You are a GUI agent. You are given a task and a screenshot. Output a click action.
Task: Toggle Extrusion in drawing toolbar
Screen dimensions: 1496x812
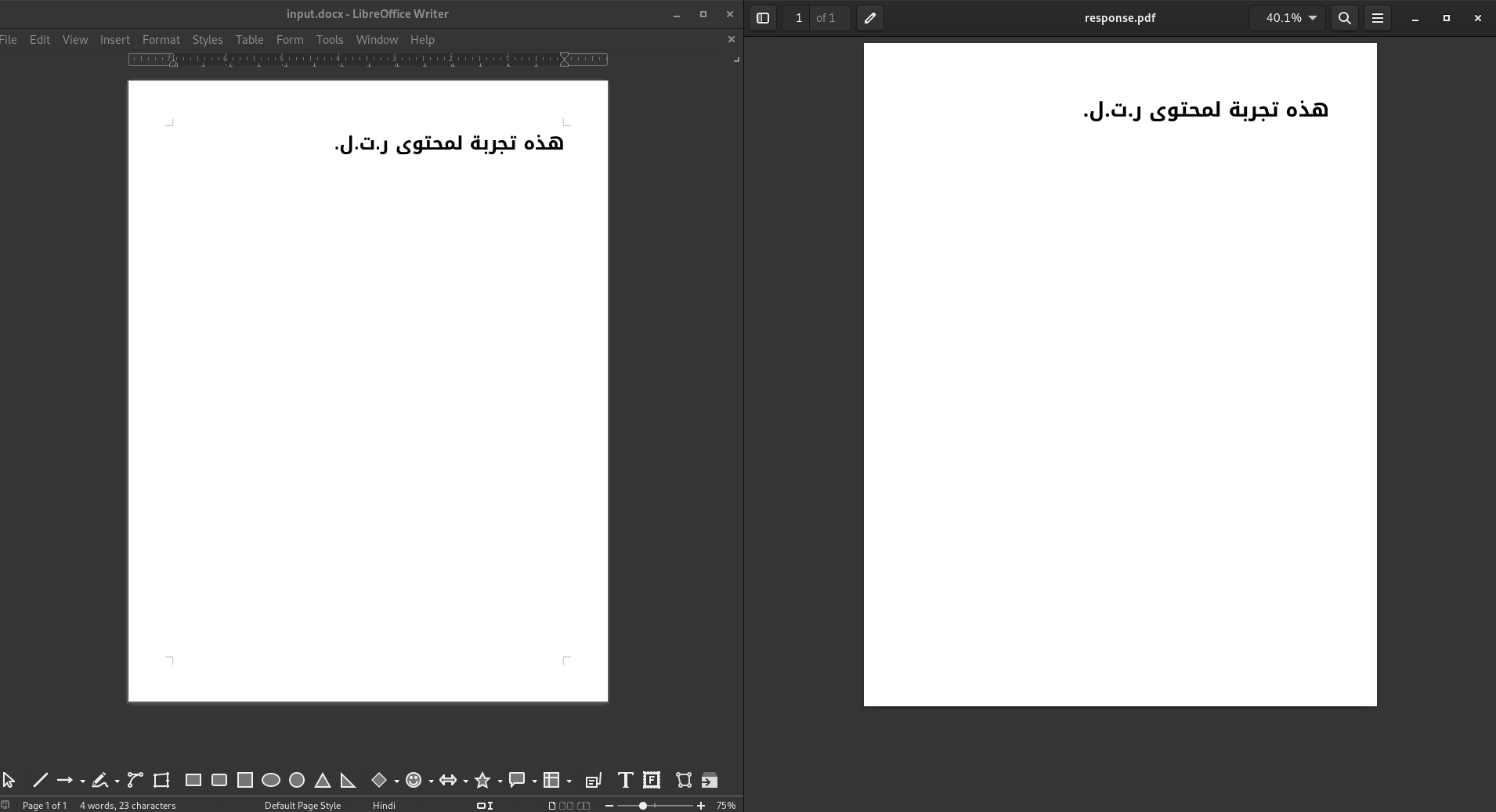click(710, 780)
